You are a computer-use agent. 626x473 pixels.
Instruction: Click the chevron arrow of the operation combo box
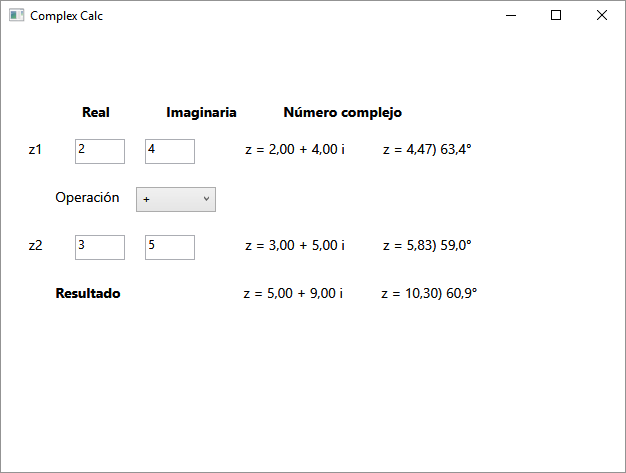tap(206, 199)
